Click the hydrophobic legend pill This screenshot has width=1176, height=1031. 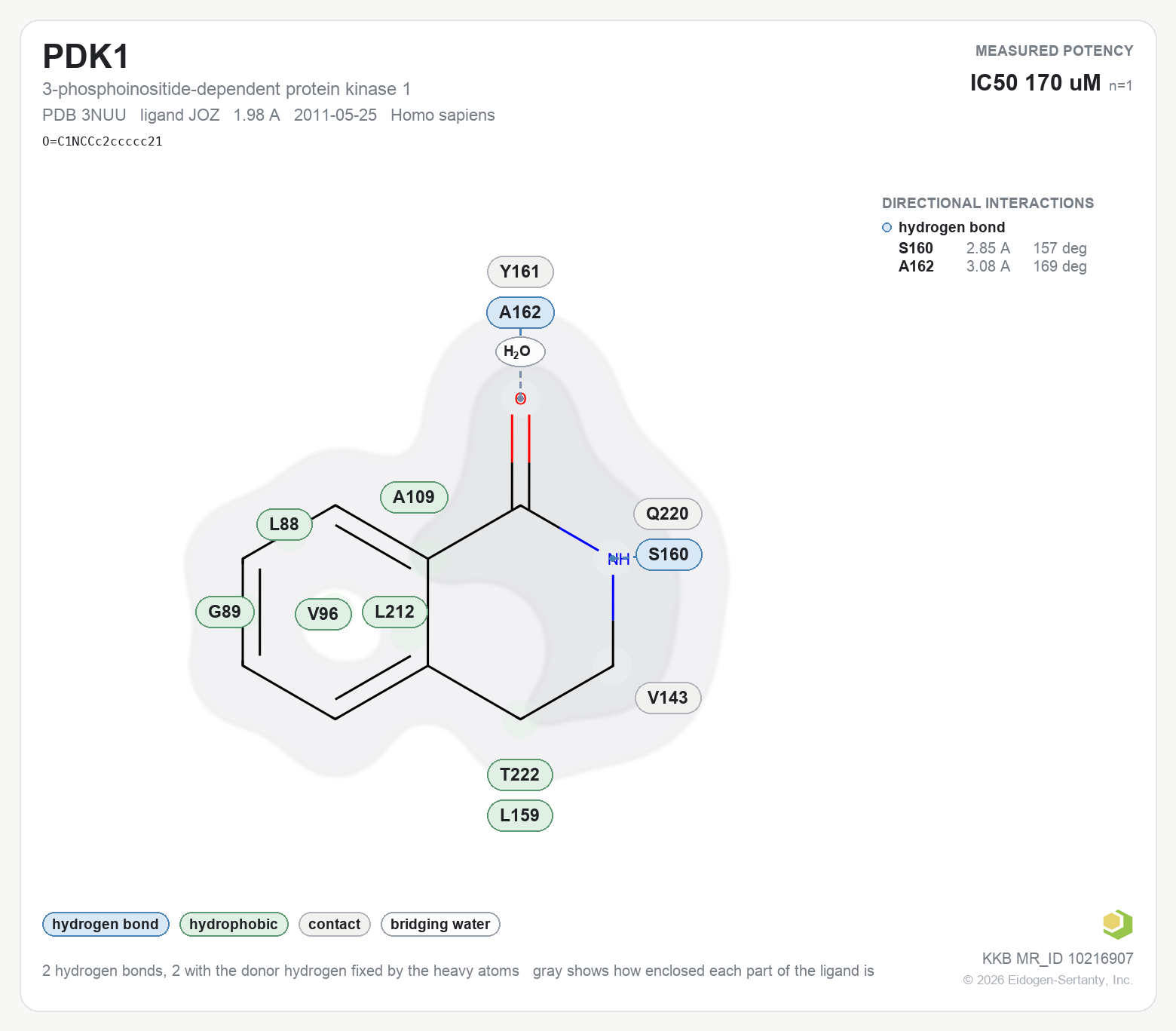[x=234, y=924]
